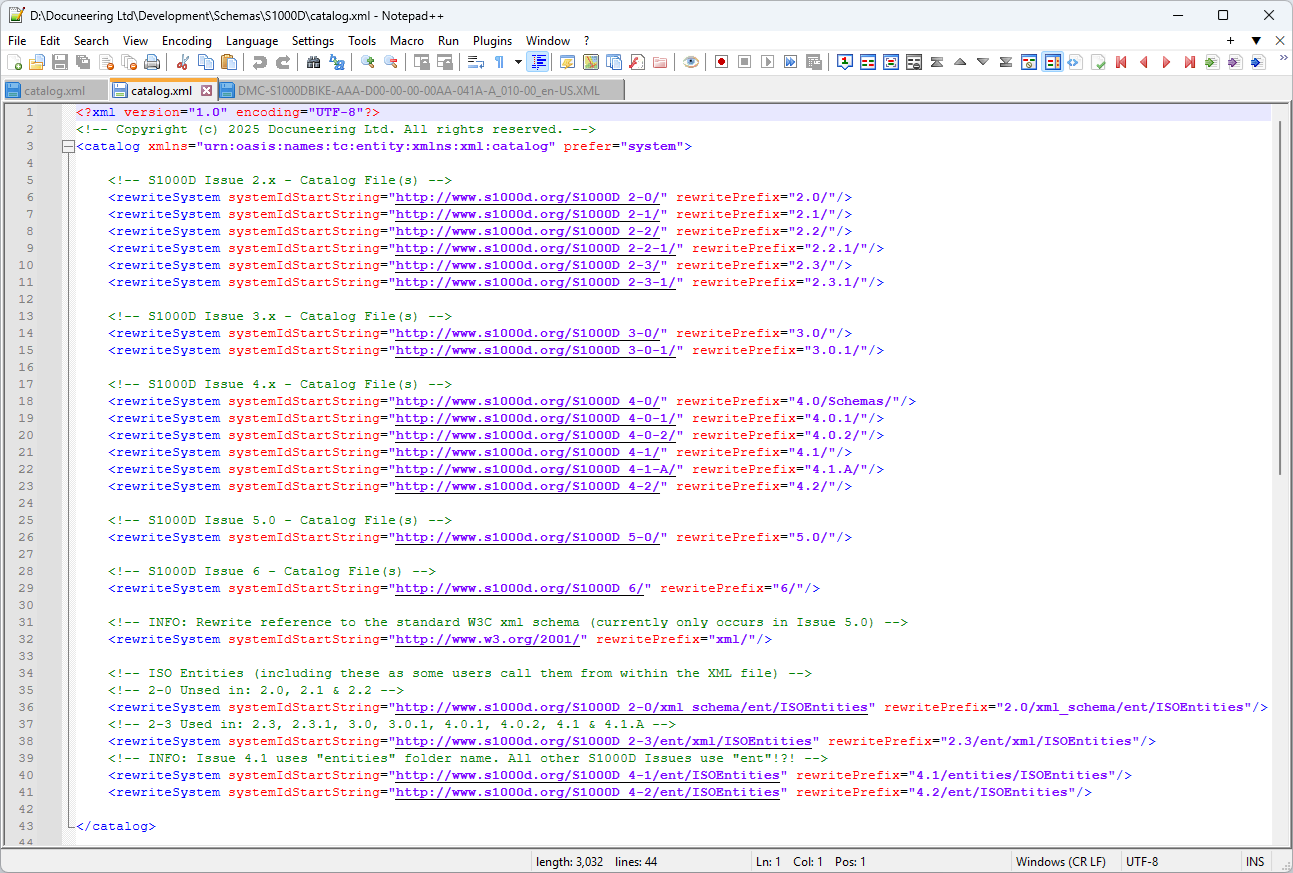Click the Zoom In magnifier icon
The image size is (1293, 873).
tap(368, 62)
